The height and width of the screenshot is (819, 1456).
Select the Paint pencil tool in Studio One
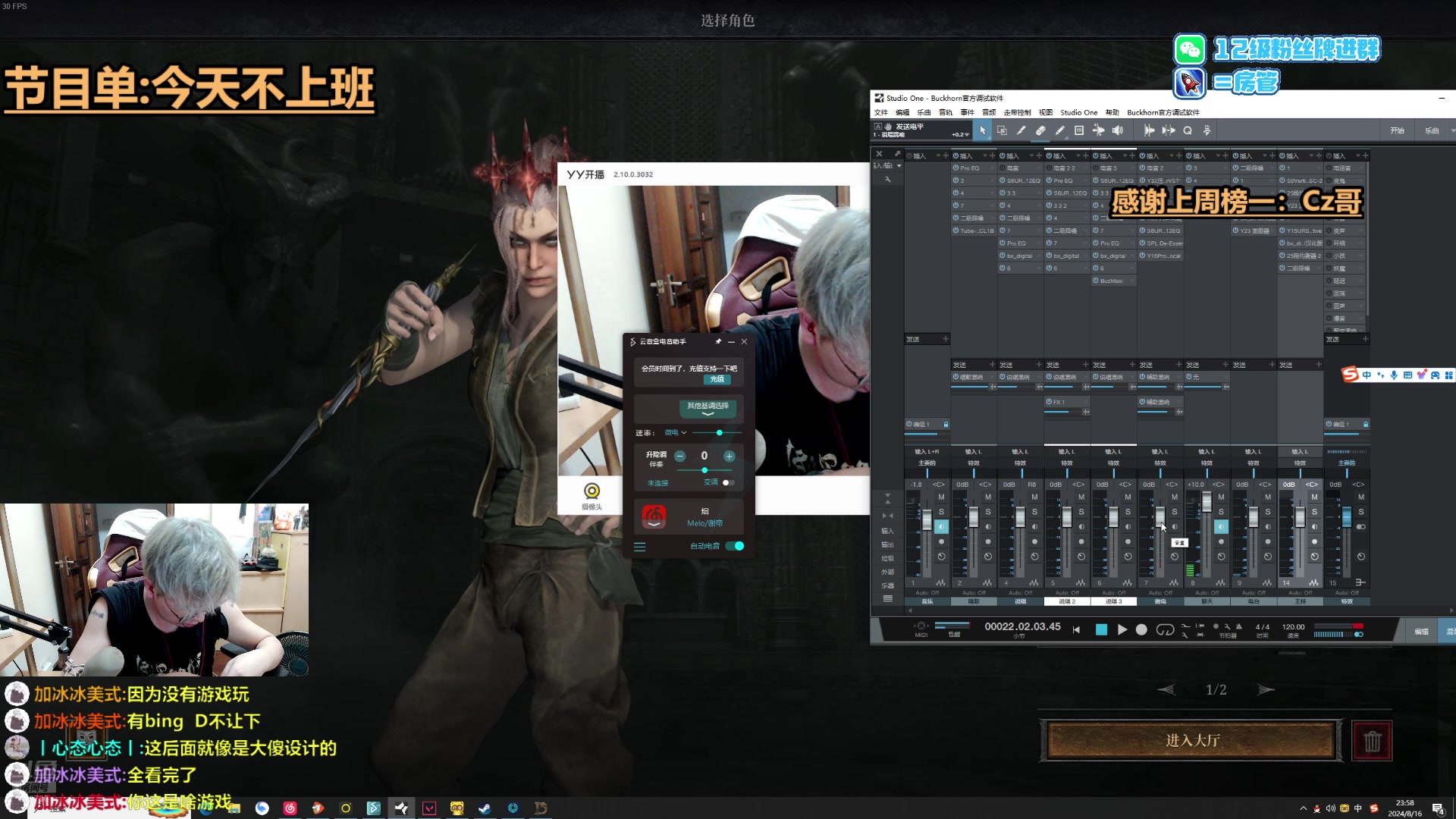(1060, 130)
